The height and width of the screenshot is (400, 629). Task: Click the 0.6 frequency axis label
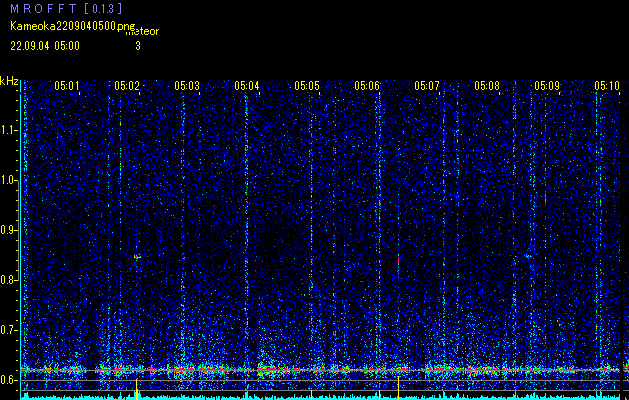coord(8,380)
